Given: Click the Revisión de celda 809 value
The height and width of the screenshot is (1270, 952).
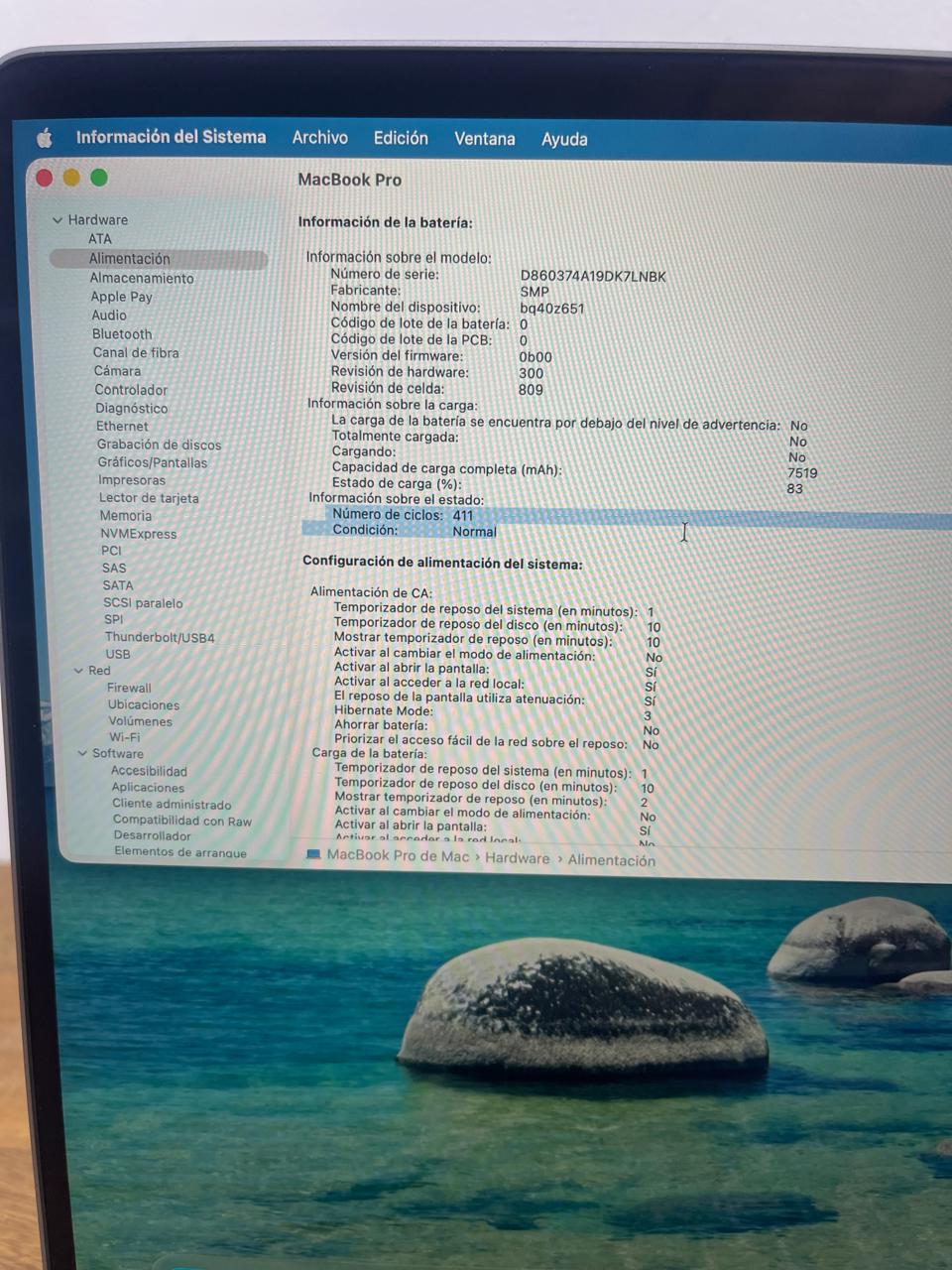Looking at the screenshot, I should (531, 390).
